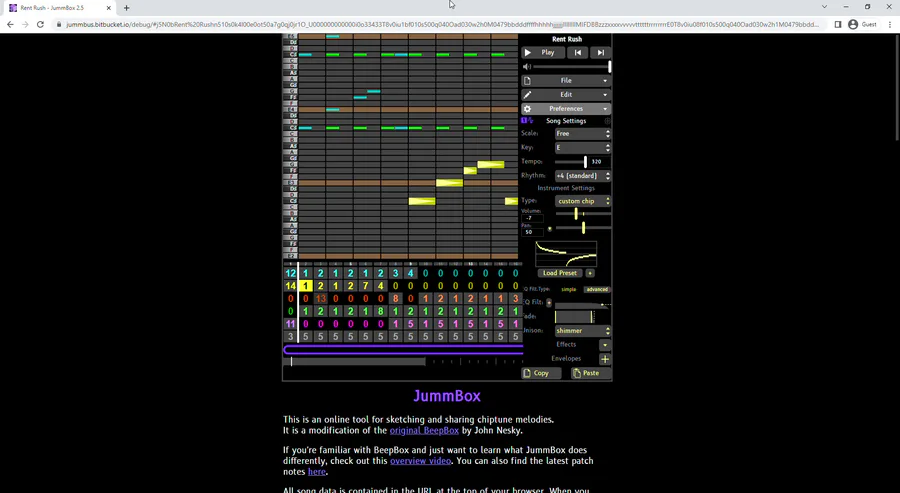Click the pan value field showing 50
Image resolution: width=900 pixels, height=493 pixels.
532,232
